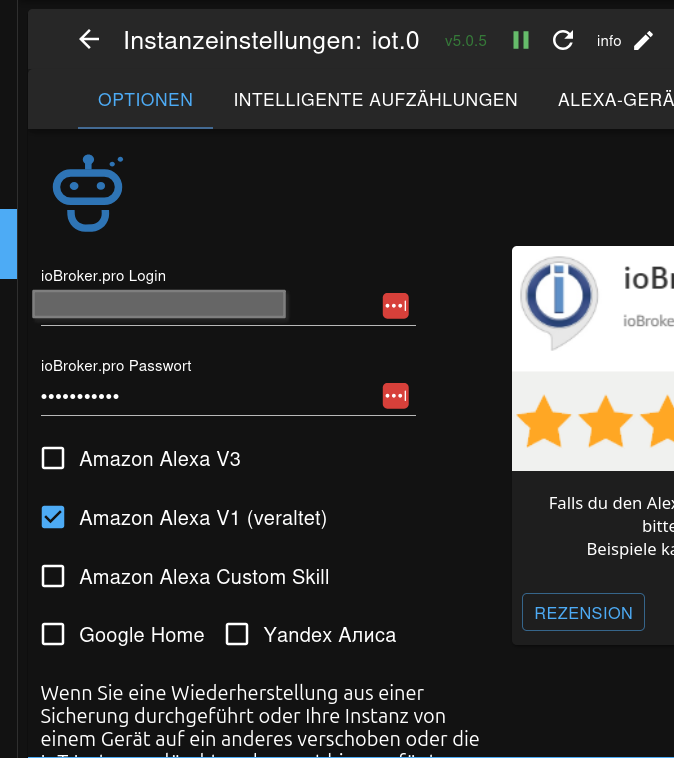The image size is (674, 758).
Task: Restart the instance with reload icon
Action: pos(563,40)
